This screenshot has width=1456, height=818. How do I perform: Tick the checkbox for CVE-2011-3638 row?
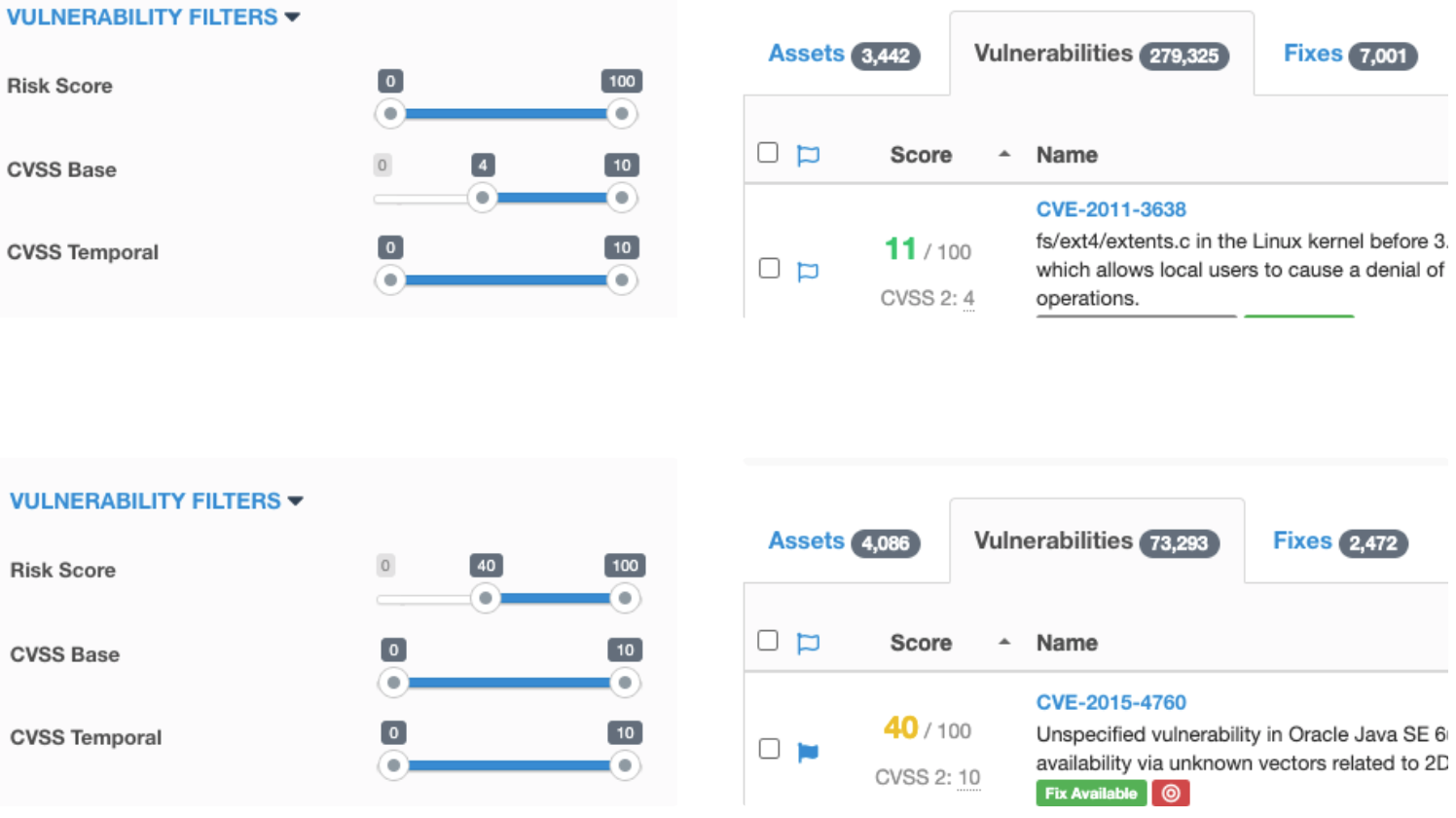click(769, 268)
